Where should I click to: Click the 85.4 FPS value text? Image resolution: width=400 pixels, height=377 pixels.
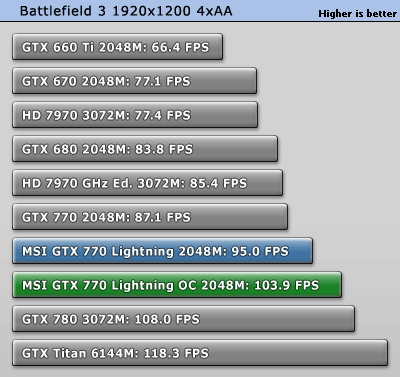tap(218, 183)
